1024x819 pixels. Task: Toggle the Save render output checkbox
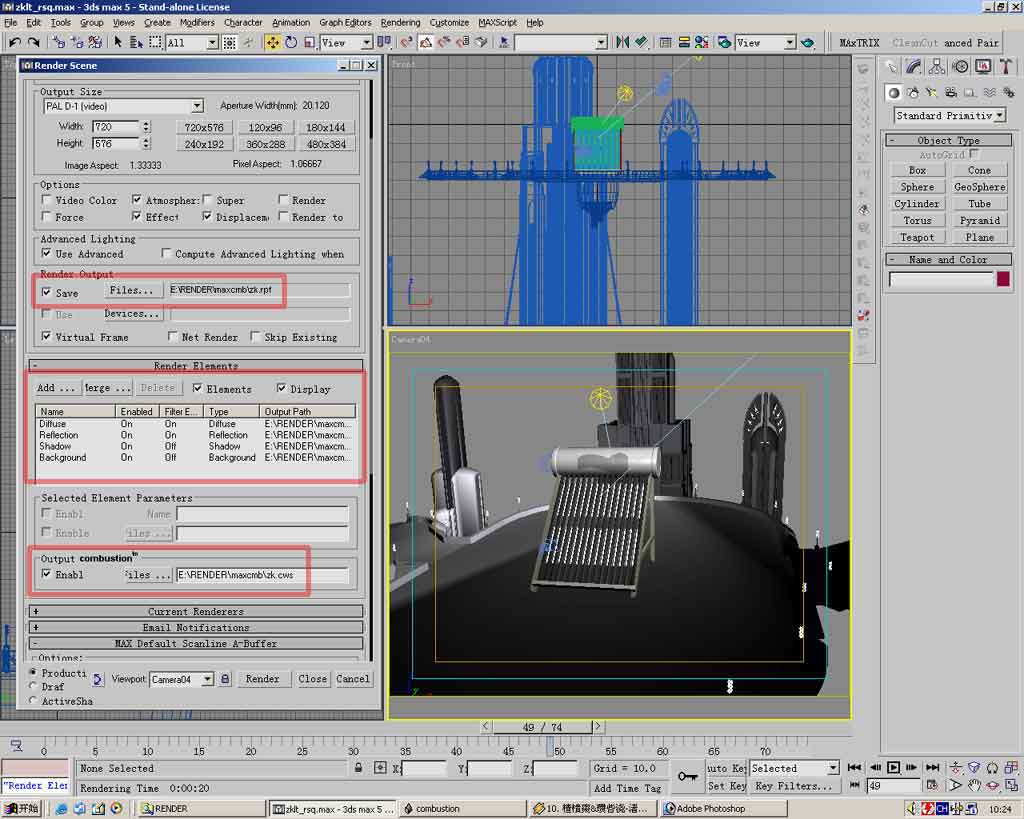click(x=47, y=293)
